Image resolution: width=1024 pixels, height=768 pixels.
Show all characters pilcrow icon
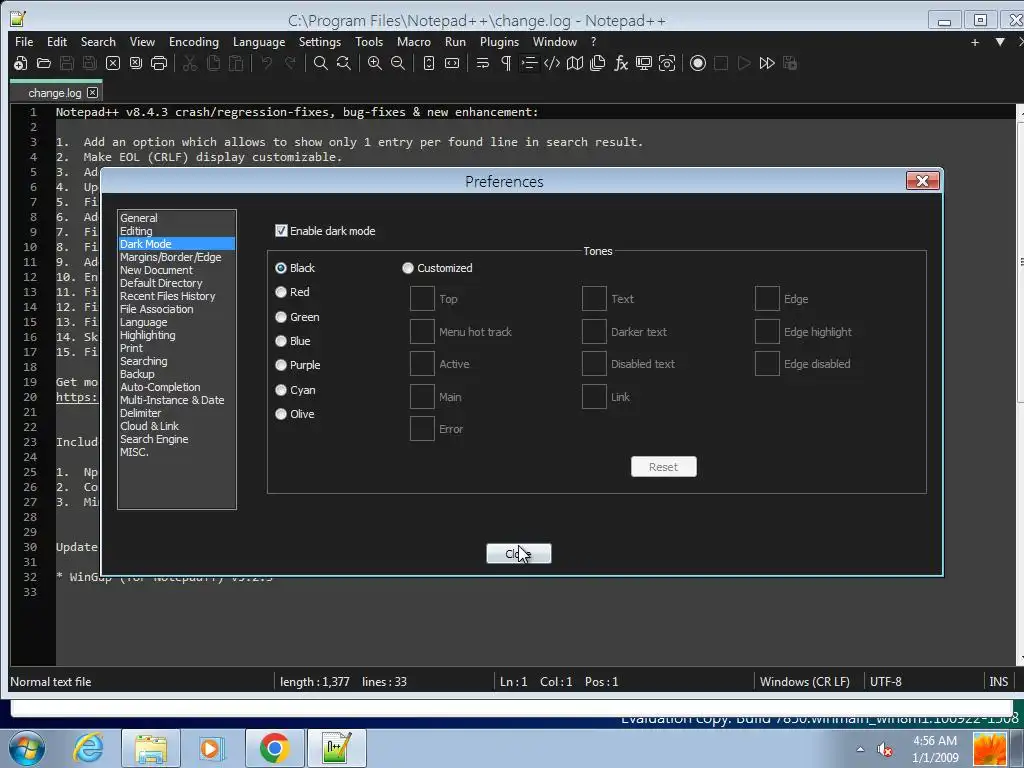tap(506, 63)
